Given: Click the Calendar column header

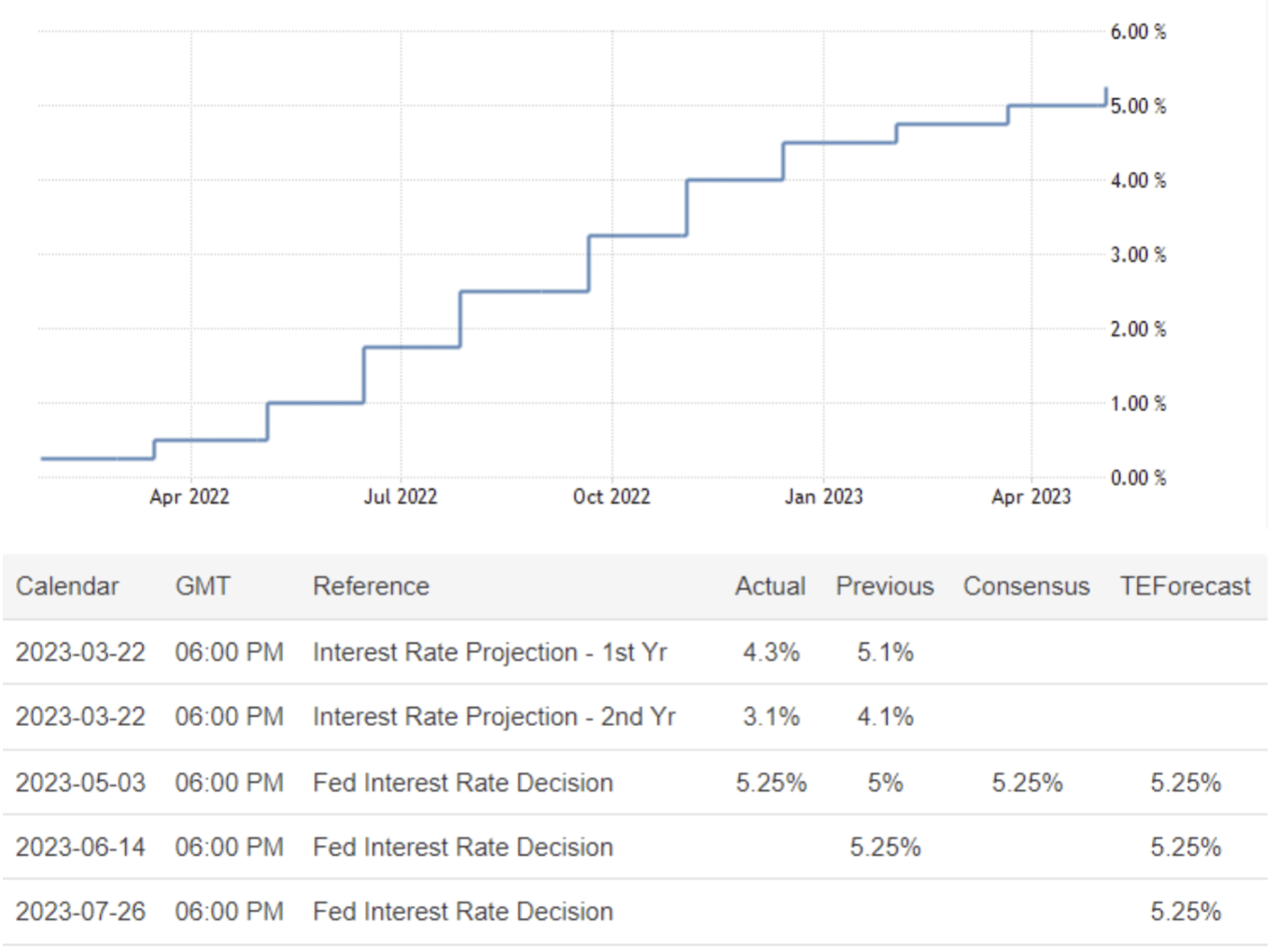Looking at the screenshot, I should click(x=67, y=586).
